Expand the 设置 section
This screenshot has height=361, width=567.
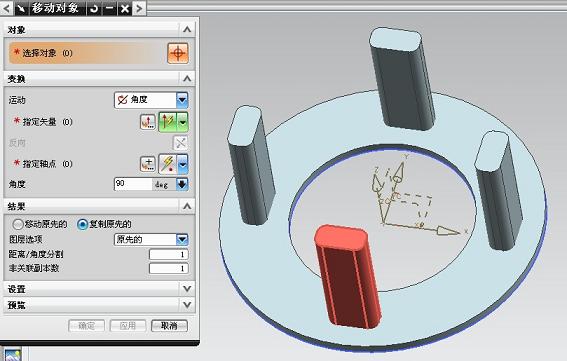point(99,289)
